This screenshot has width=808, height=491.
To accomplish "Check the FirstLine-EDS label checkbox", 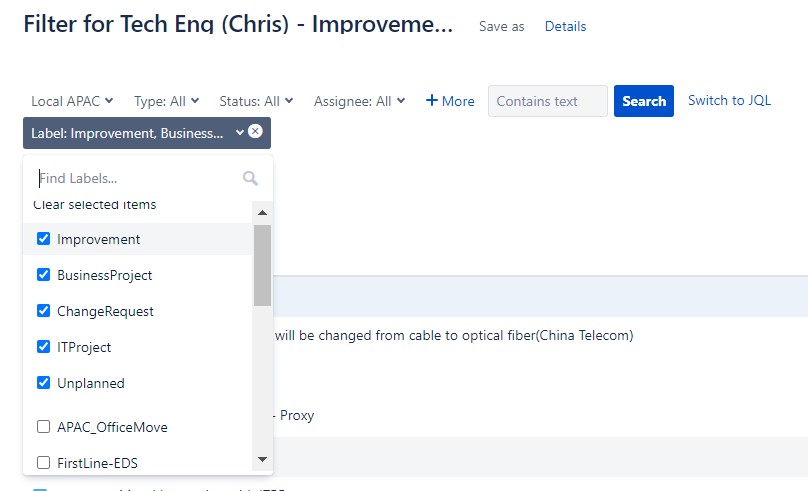I will pyautogui.click(x=43, y=463).
